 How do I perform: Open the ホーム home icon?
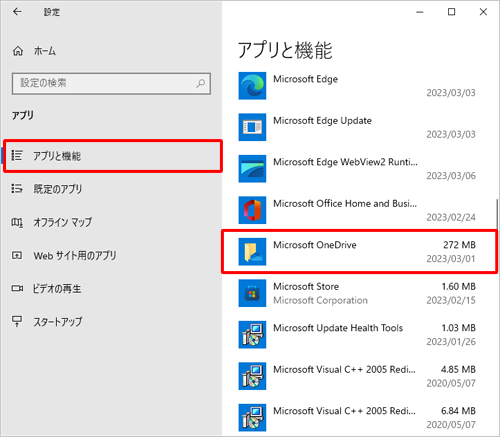click(18, 51)
